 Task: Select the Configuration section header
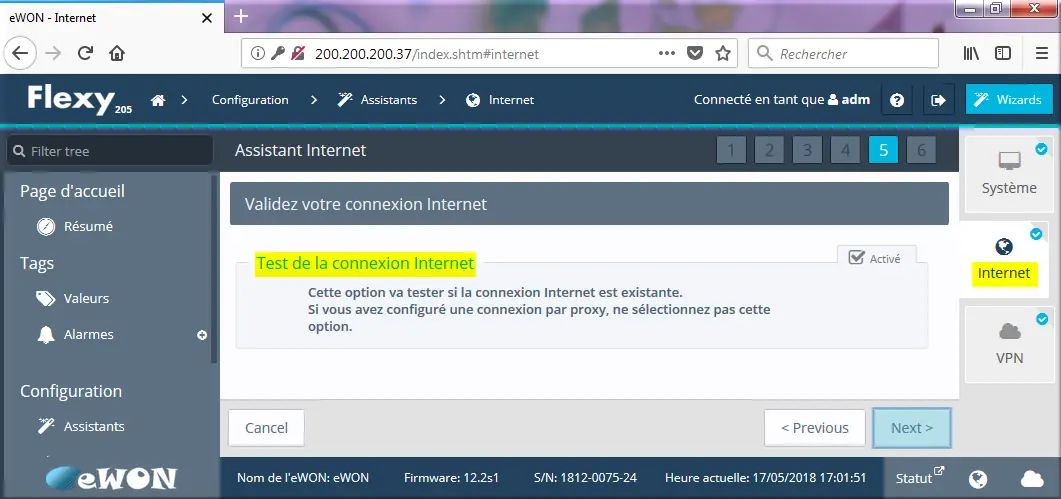71,391
